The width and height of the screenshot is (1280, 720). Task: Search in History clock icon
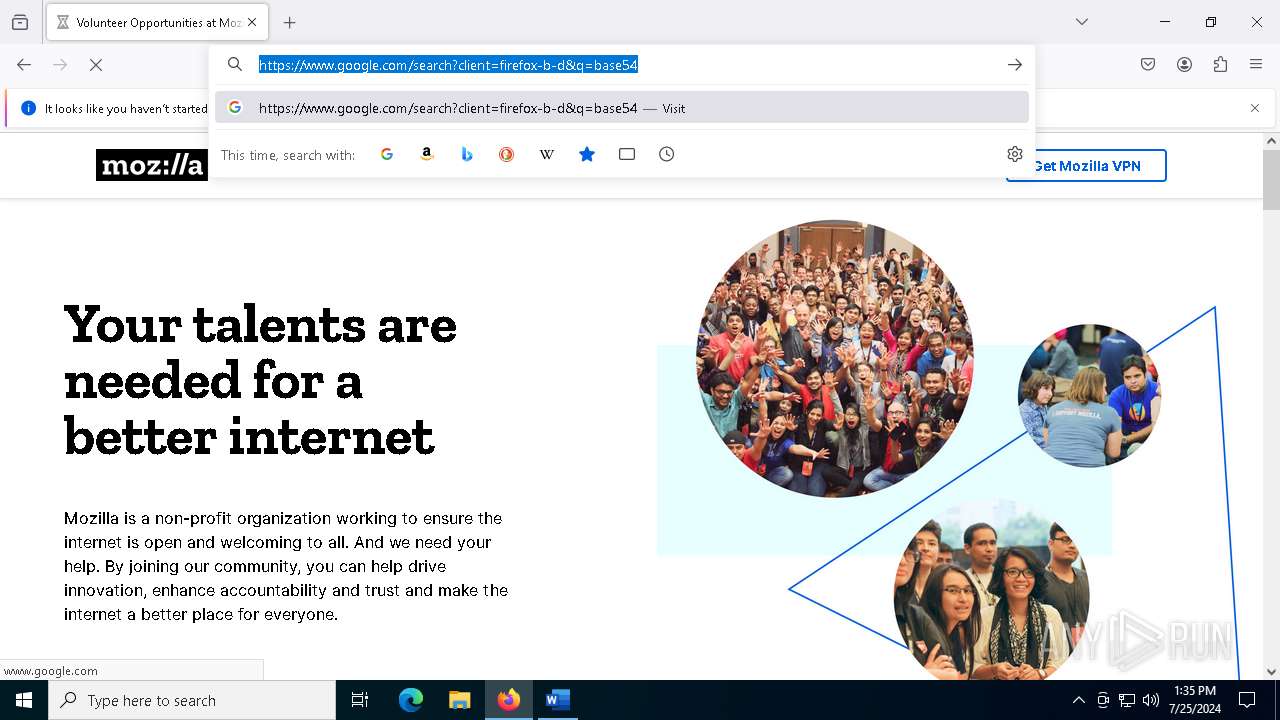point(667,154)
